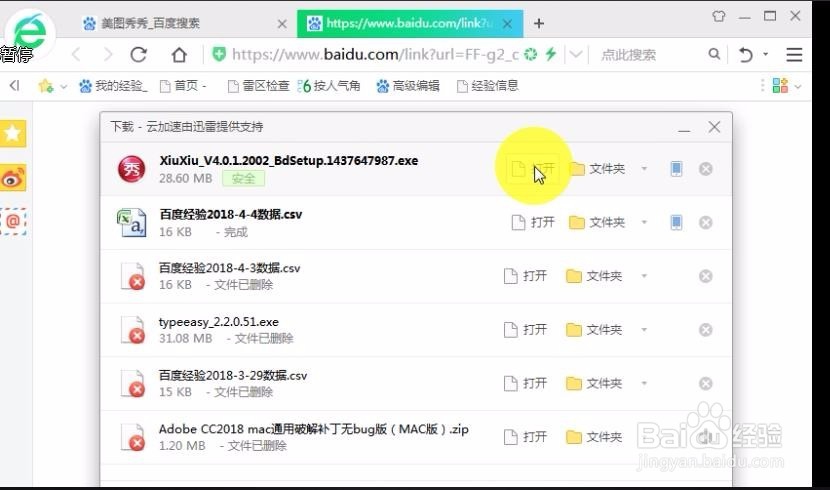Click the magnifier search icon
This screenshot has width=830, height=490.
tap(714, 54)
